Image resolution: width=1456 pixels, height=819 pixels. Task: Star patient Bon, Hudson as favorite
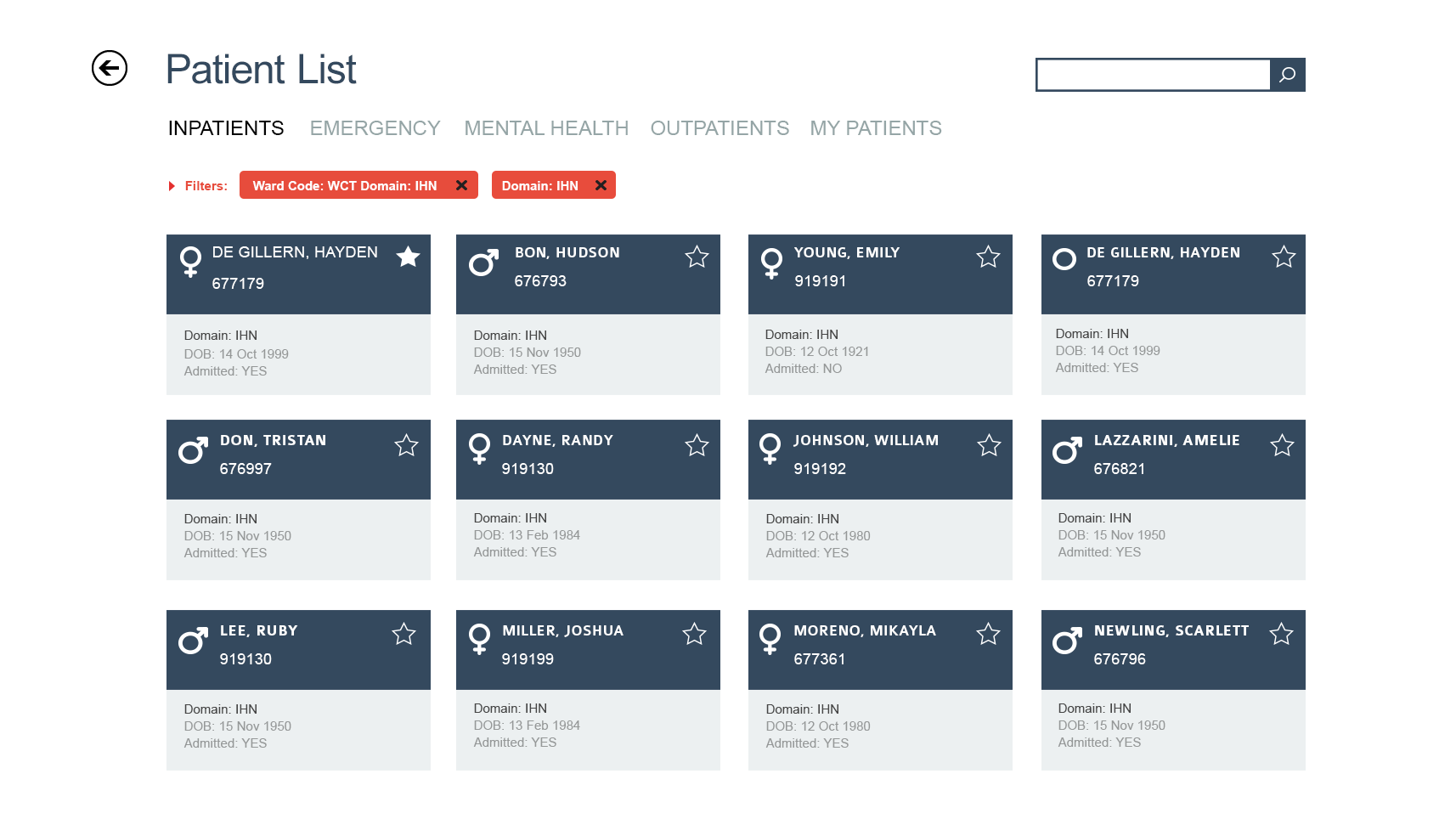pyautogui.click(x=697, y=257)
